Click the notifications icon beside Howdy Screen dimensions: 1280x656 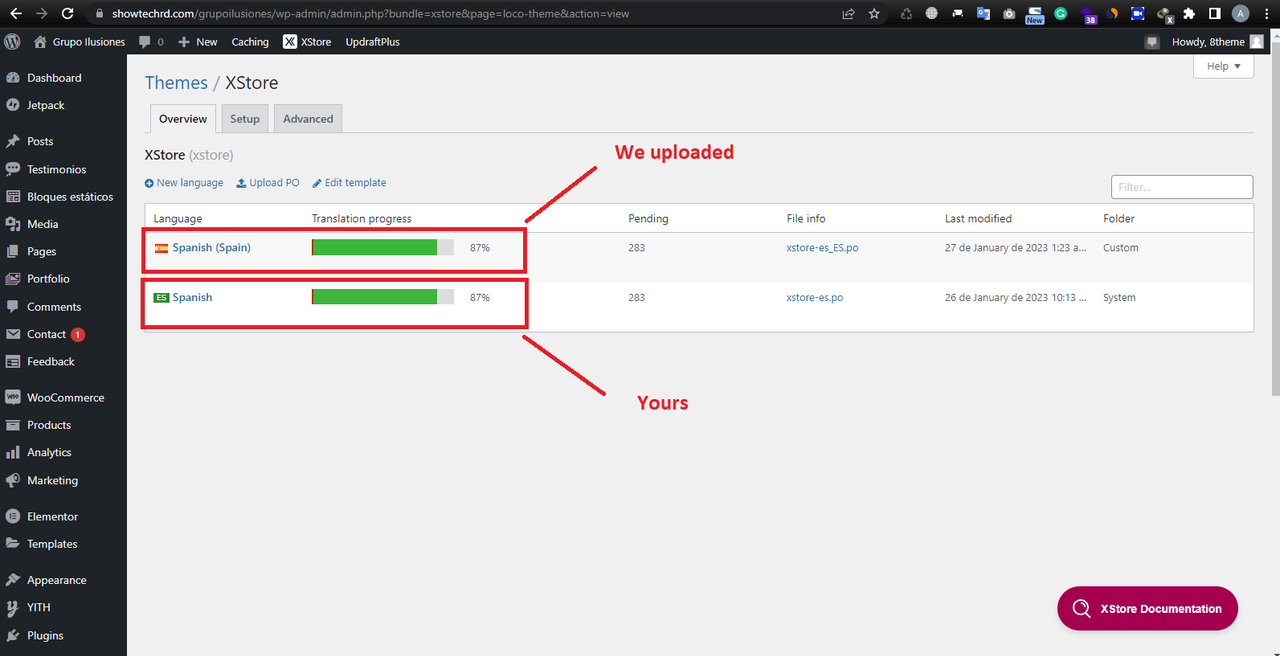(x=1152, y=42)
